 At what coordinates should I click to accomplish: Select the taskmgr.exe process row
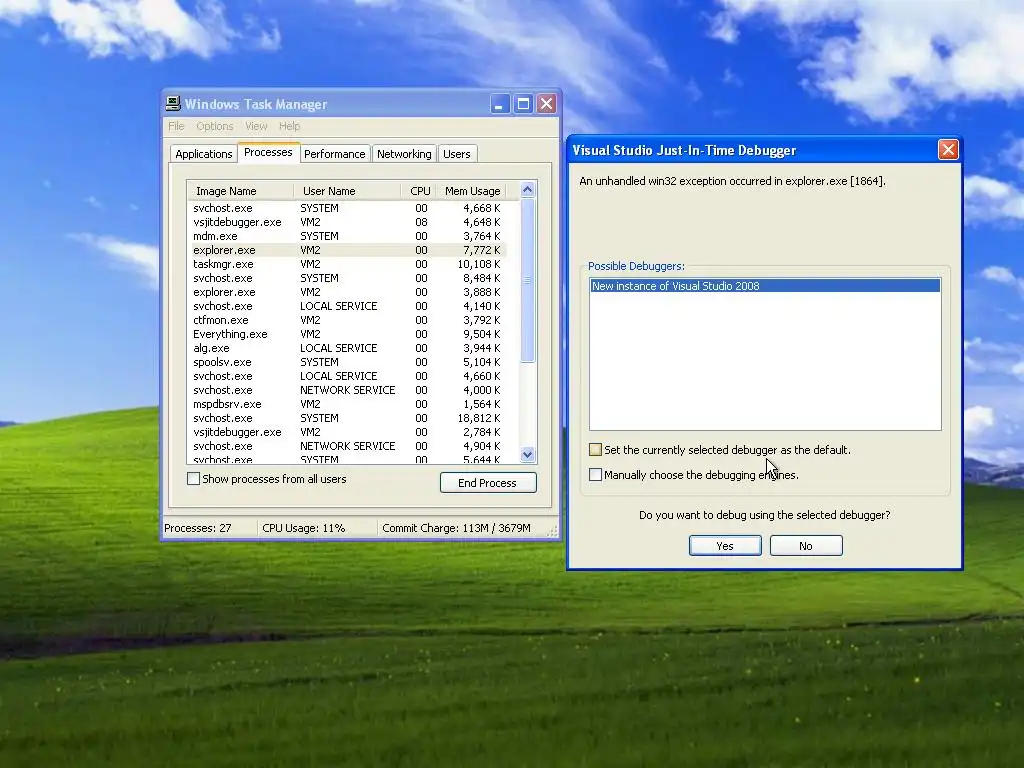pyautogui.click(x=347, y=264)
